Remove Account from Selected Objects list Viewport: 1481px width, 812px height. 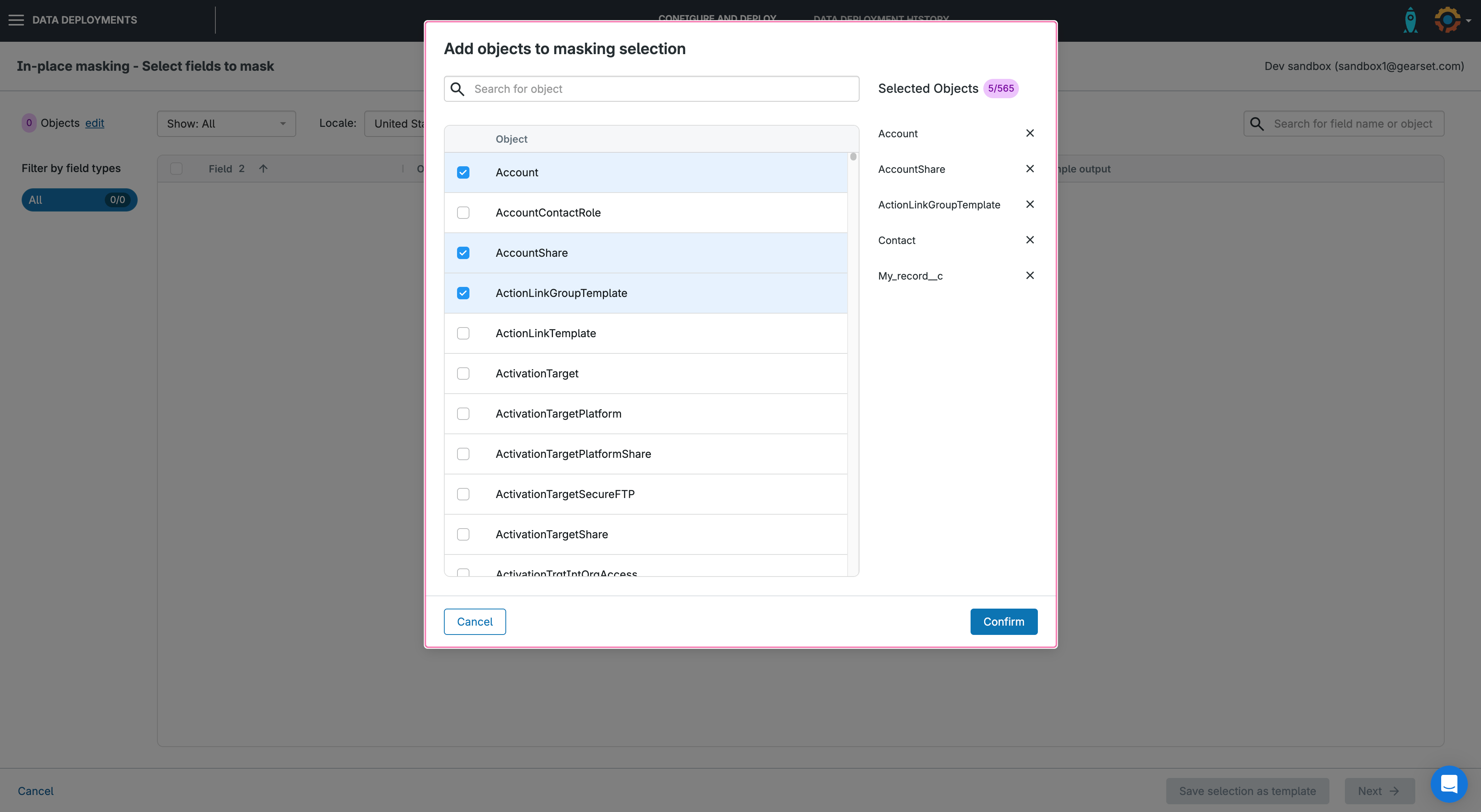pyautogui.click(x=1030, y=133)
